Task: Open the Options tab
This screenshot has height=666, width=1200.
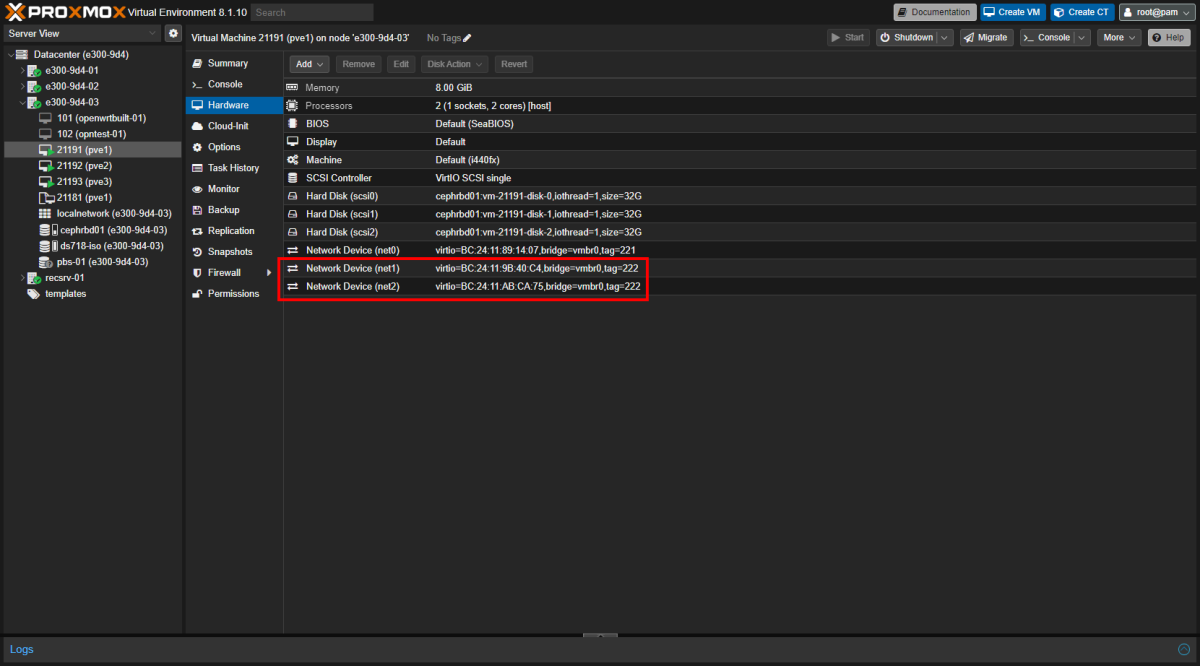Action: click(x=234, y=147)
